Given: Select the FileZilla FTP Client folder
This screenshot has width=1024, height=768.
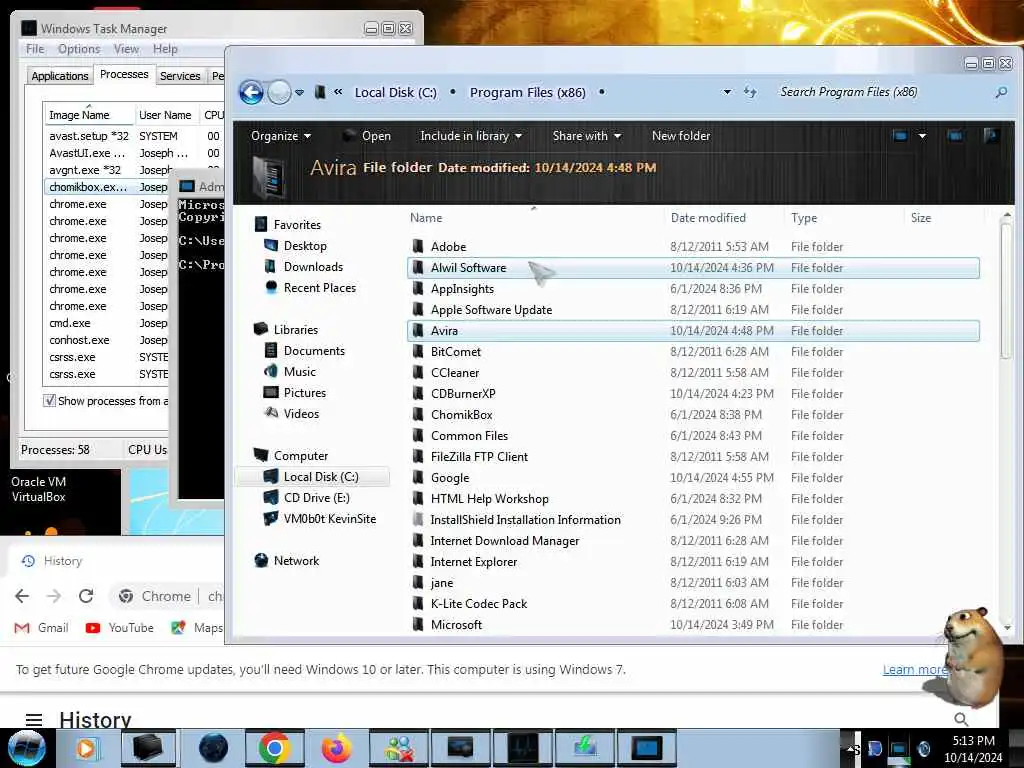Looking at the screenshot, I should 693,456.
